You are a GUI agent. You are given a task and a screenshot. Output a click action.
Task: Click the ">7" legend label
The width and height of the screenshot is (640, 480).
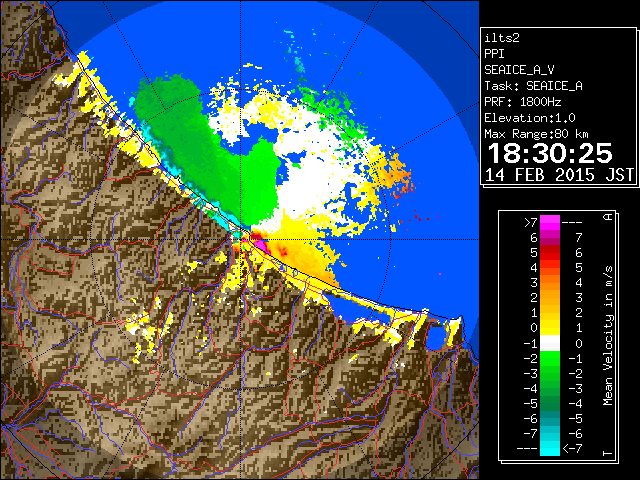(530, 222)
